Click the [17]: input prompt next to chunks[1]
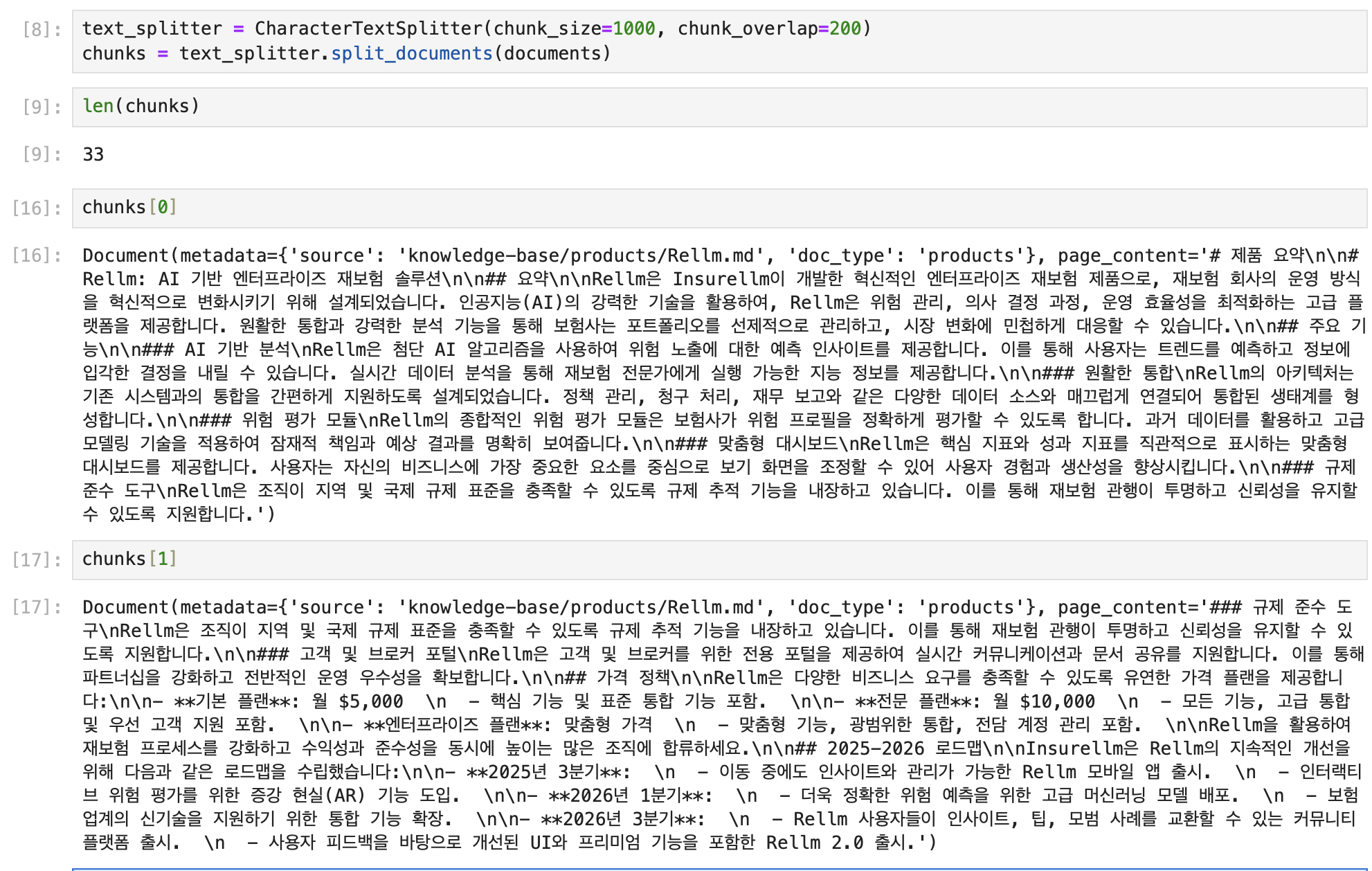This screenshot has width=1372, height=871. 37,559
